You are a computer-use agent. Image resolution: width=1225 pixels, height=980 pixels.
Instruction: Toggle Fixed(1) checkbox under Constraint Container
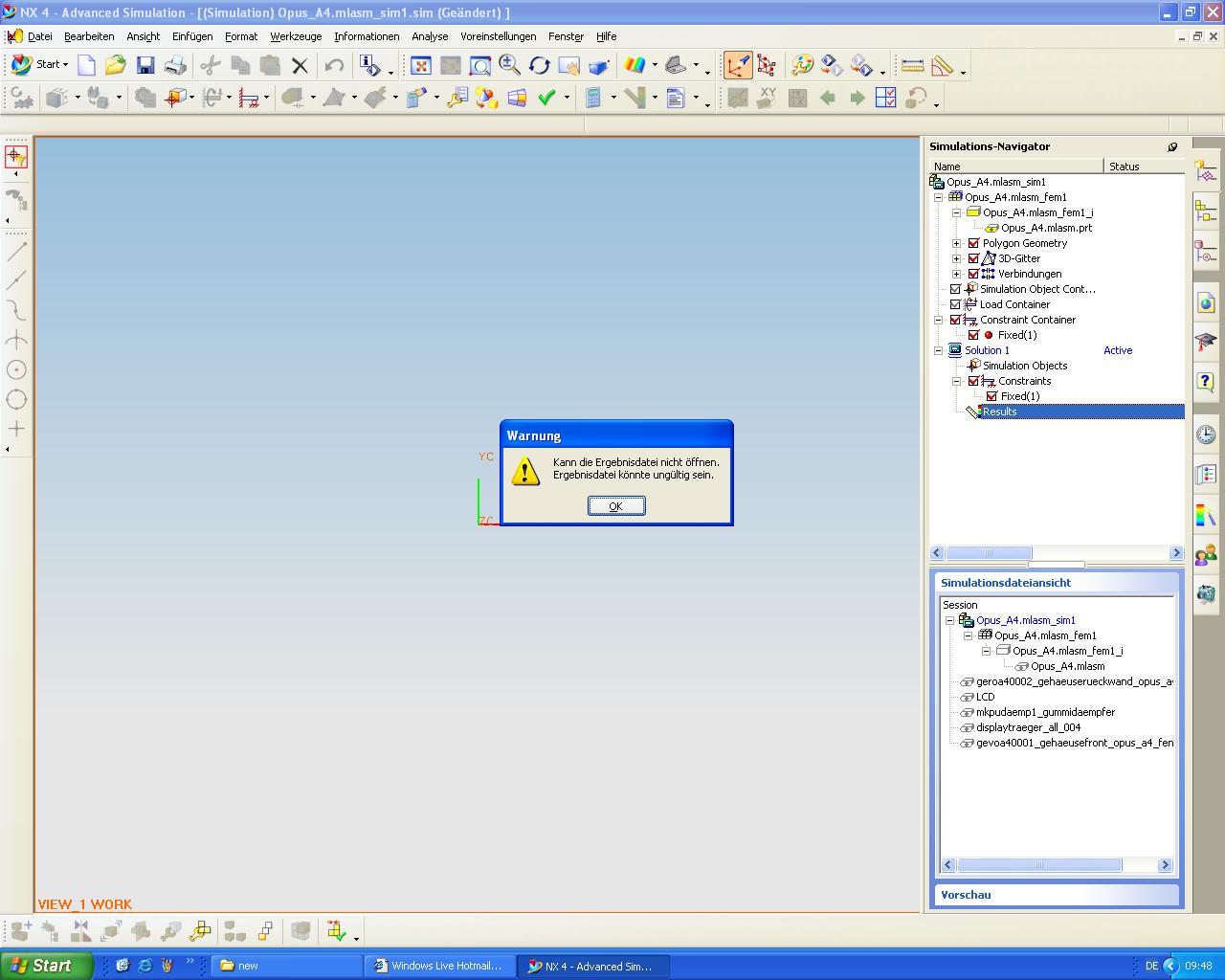(x=973, y=335)
